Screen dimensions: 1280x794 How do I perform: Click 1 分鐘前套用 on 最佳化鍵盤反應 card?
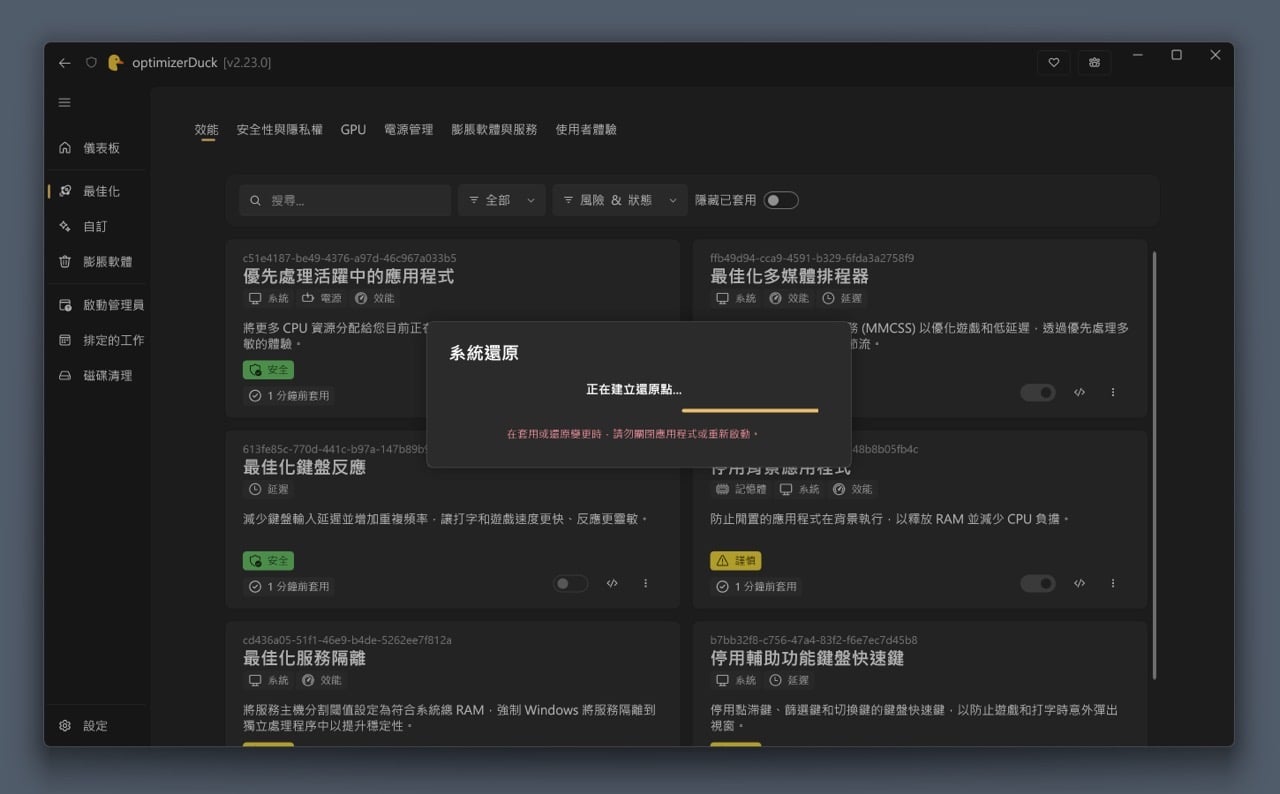tap(289, 587)
